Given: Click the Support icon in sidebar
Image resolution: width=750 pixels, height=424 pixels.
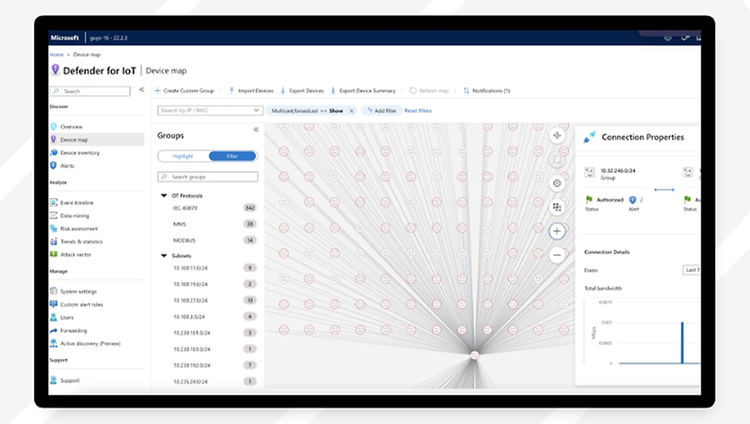Looking at the screenshot, I should (x=54, y=380).
